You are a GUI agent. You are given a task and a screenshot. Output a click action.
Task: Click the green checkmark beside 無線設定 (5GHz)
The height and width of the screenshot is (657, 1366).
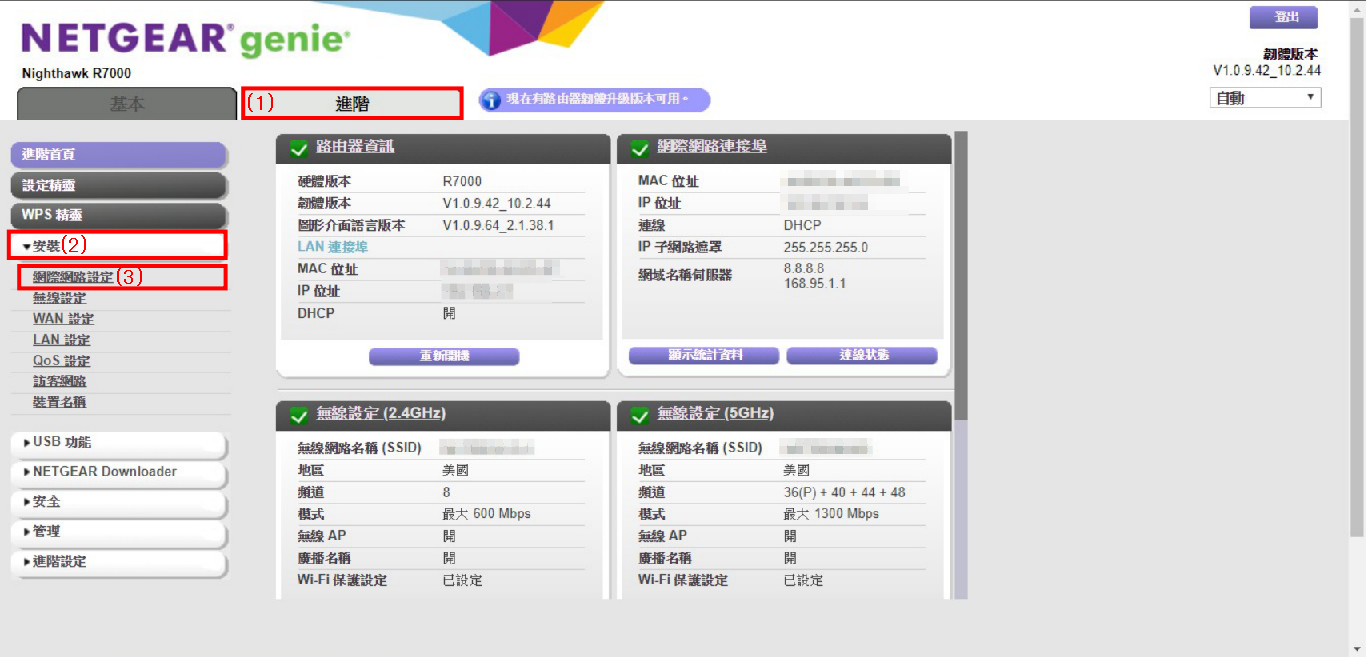click(640, 415)
